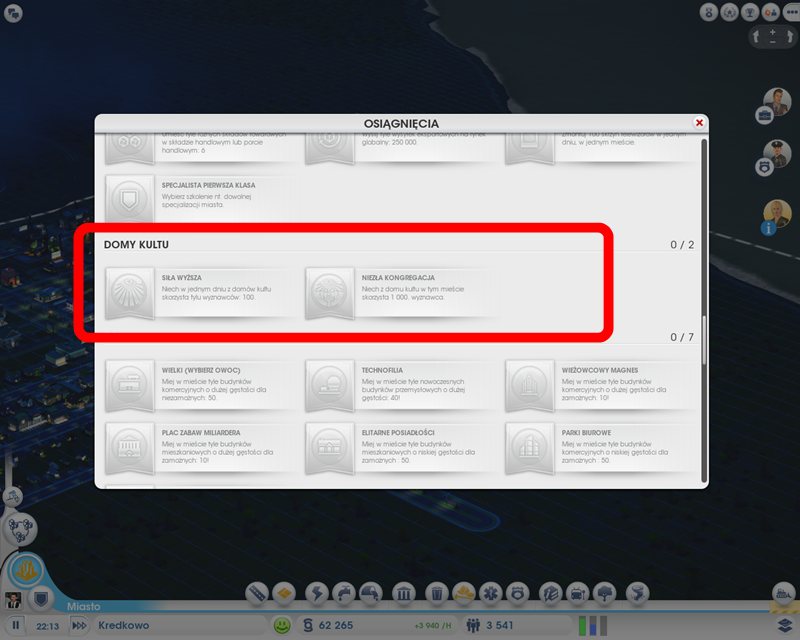Open the government building menu

pos(405,594)
